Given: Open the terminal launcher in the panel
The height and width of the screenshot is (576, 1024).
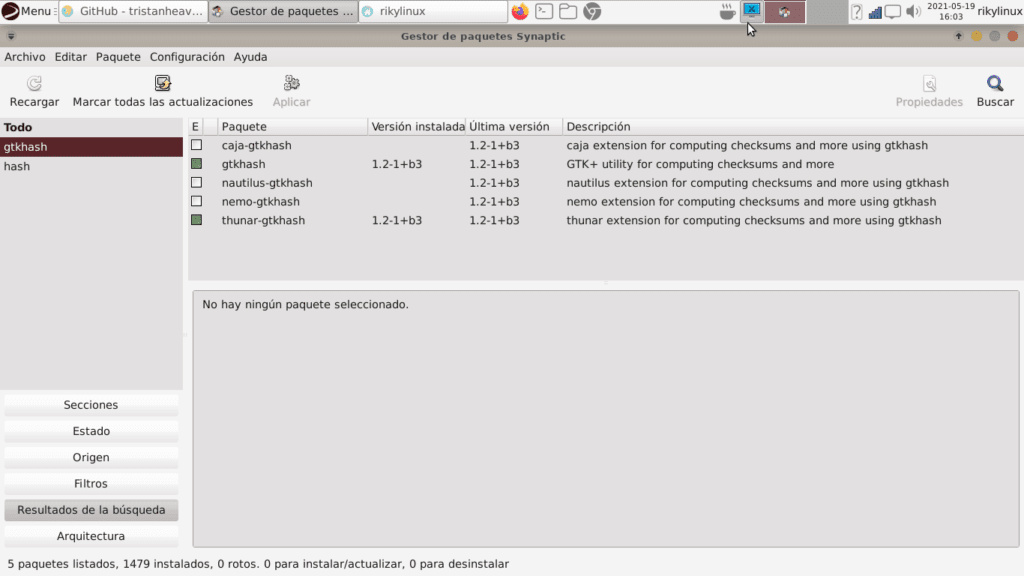Looking at the screenshot, I should 544,11.
